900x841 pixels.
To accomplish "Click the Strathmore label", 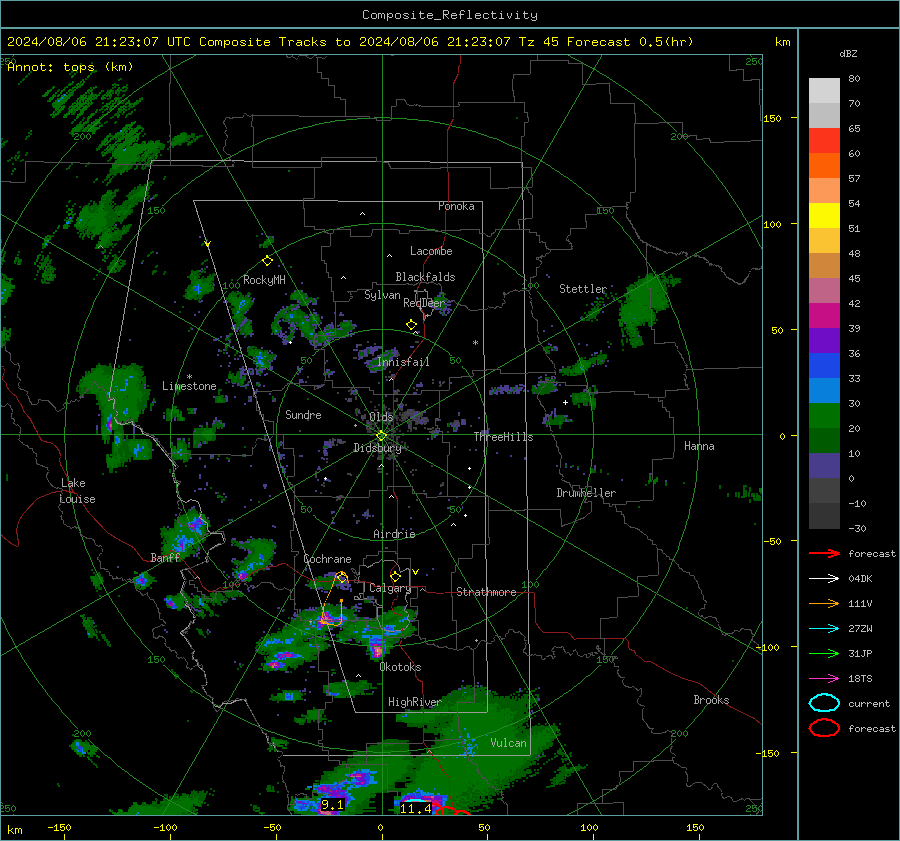I will (486, 592).
